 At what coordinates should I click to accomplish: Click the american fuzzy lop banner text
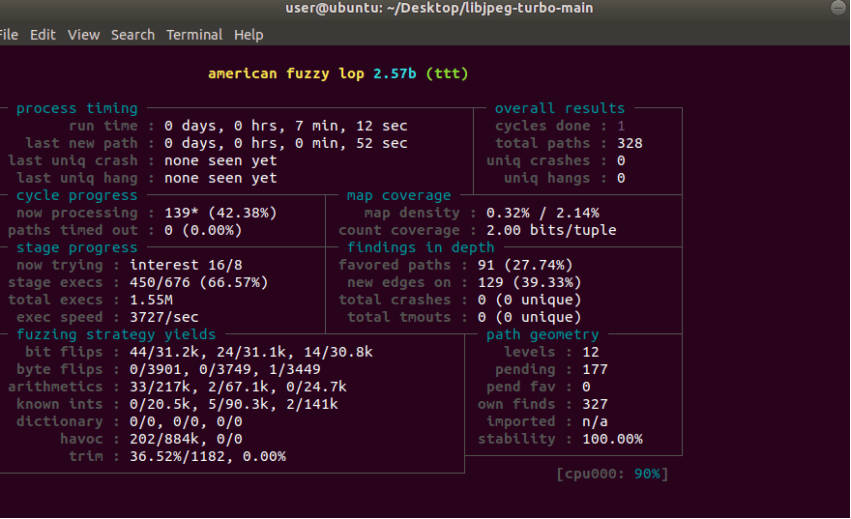click(x=337, y=74)
